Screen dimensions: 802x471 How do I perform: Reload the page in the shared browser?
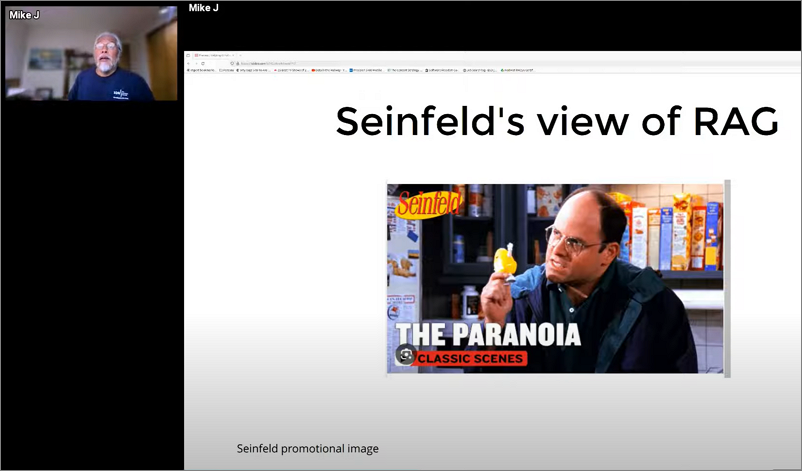203,63
